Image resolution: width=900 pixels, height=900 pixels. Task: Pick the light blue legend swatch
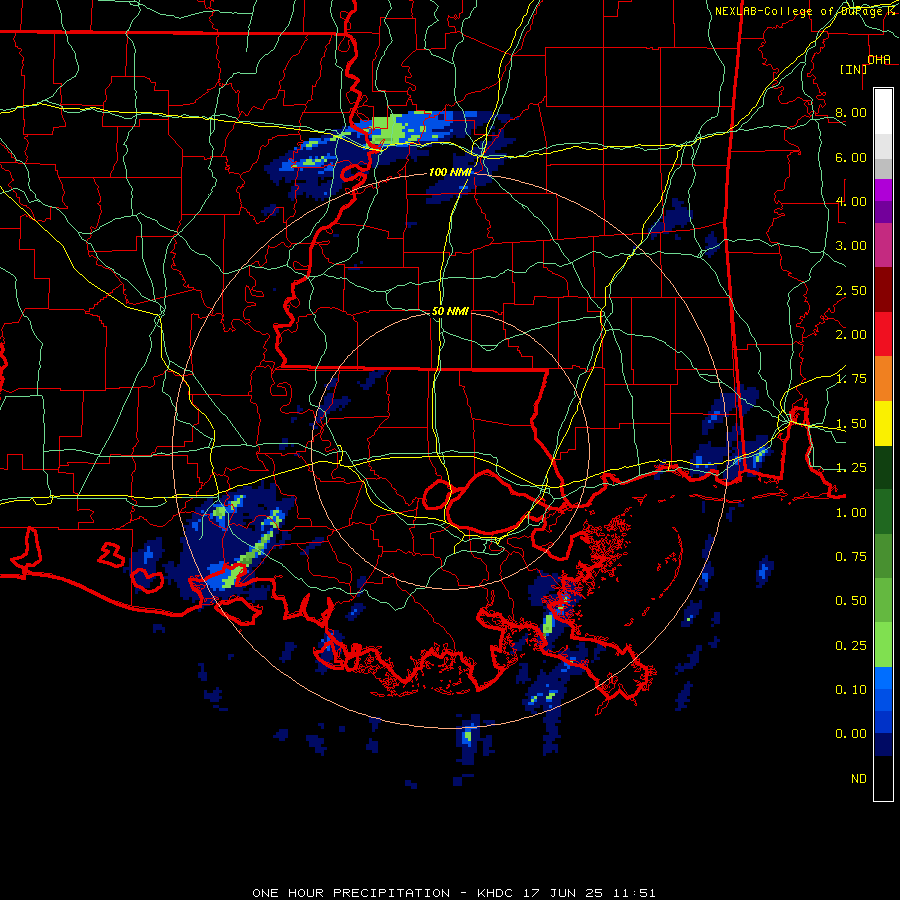[883, 678]
